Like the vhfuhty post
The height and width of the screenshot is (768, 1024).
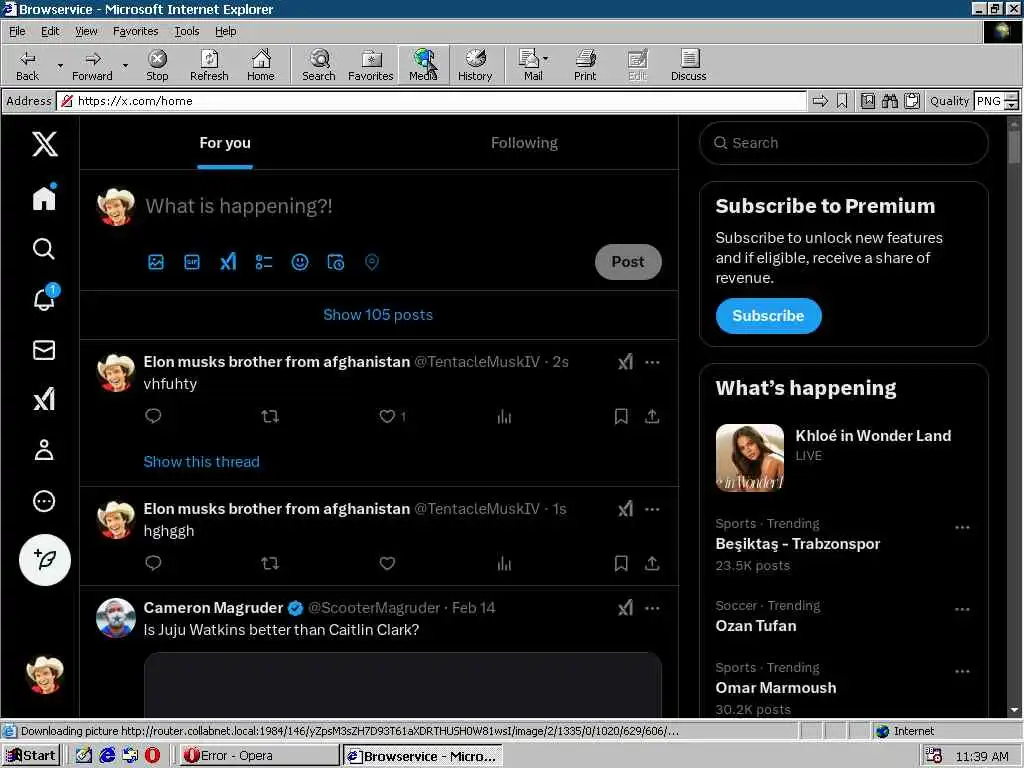pyautogui.click(x=387, y=417)
